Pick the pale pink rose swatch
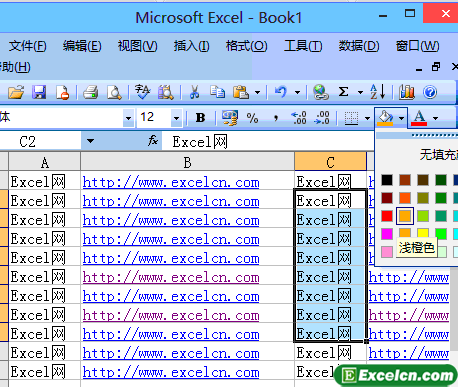 [x=387, y=252]
